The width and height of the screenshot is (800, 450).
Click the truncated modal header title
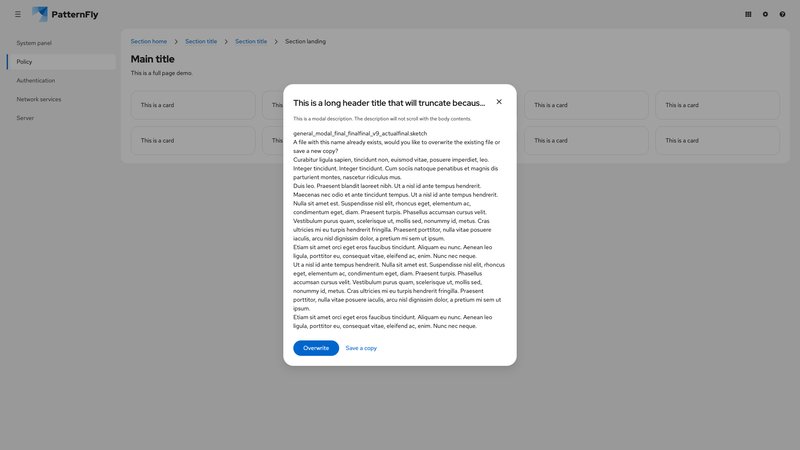(389, 103)
